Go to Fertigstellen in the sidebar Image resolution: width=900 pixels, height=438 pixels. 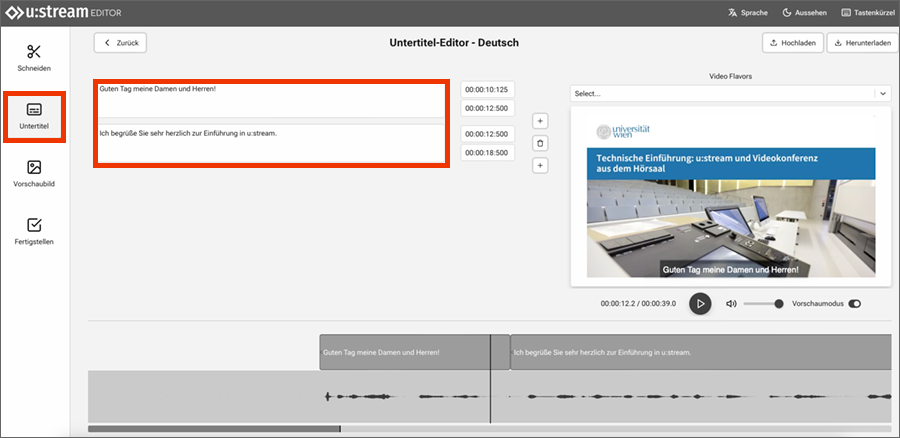point(34,232)
